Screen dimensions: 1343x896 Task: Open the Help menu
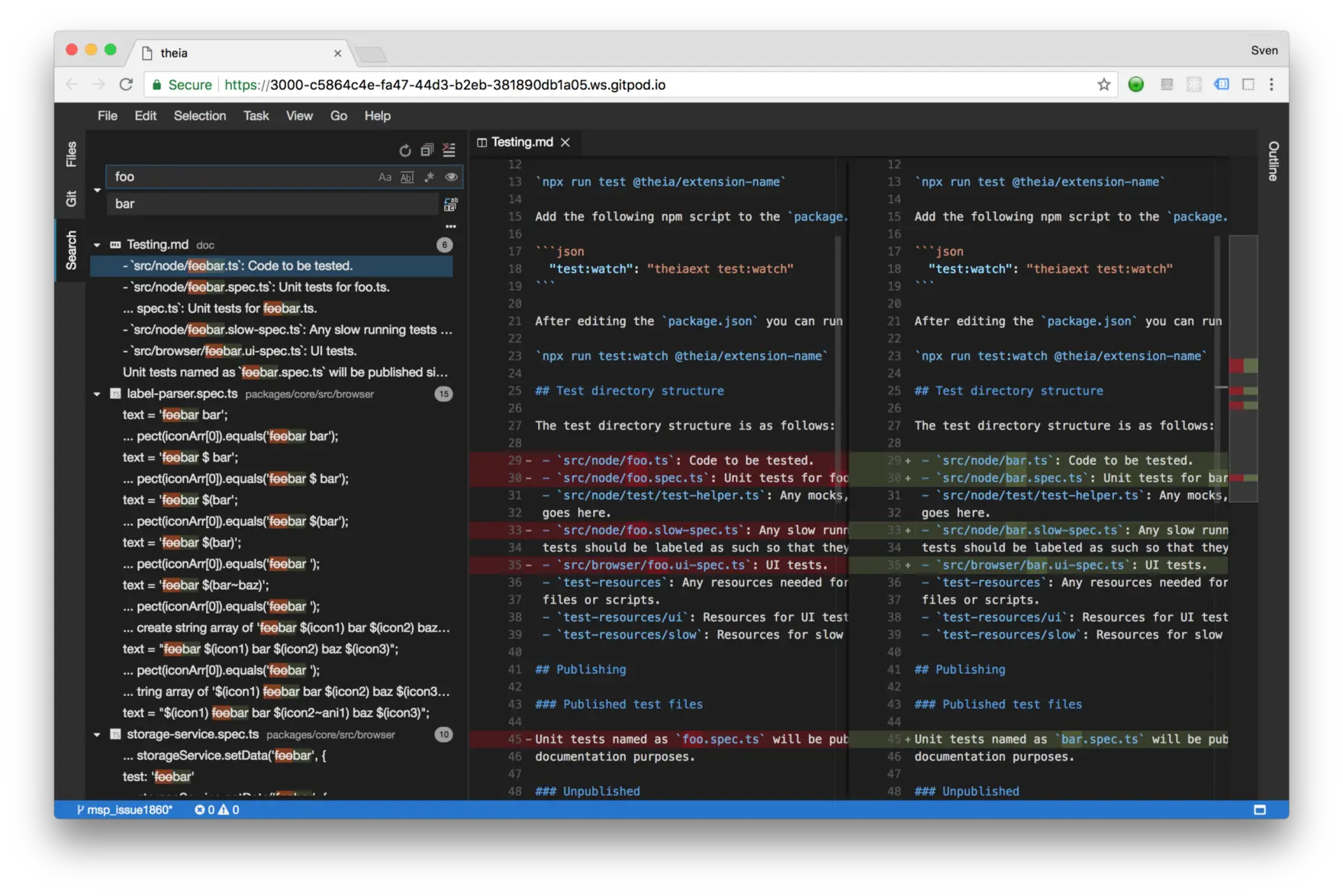pos(377,116)
